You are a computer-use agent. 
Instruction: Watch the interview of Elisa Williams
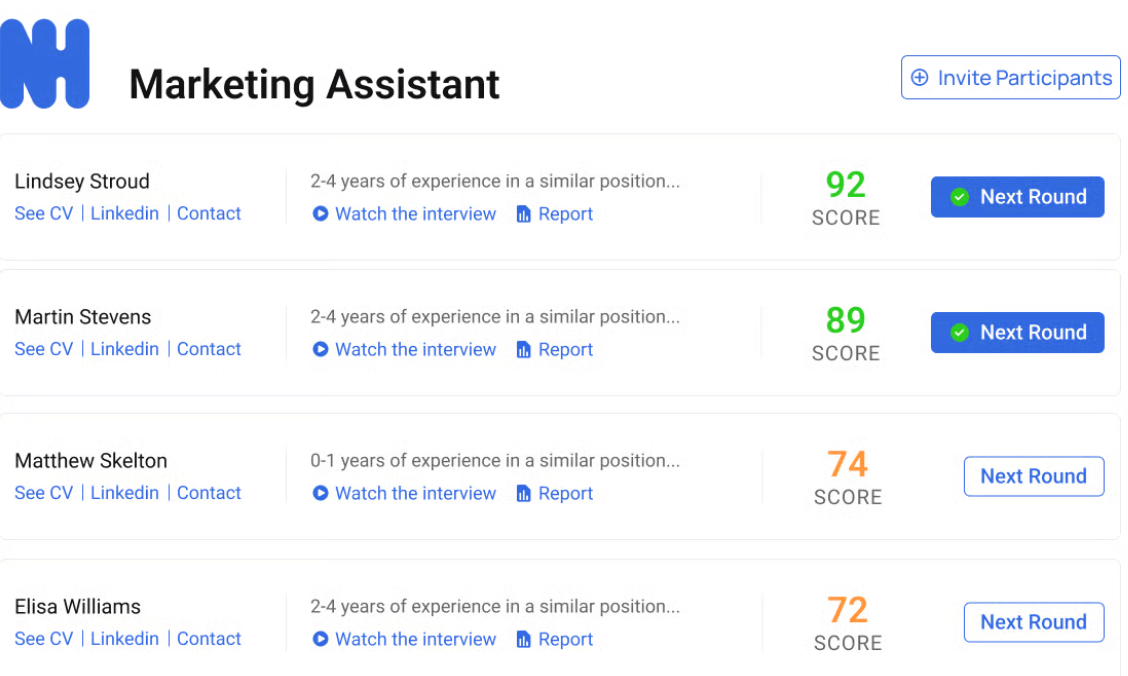click(x=415, y=639)
